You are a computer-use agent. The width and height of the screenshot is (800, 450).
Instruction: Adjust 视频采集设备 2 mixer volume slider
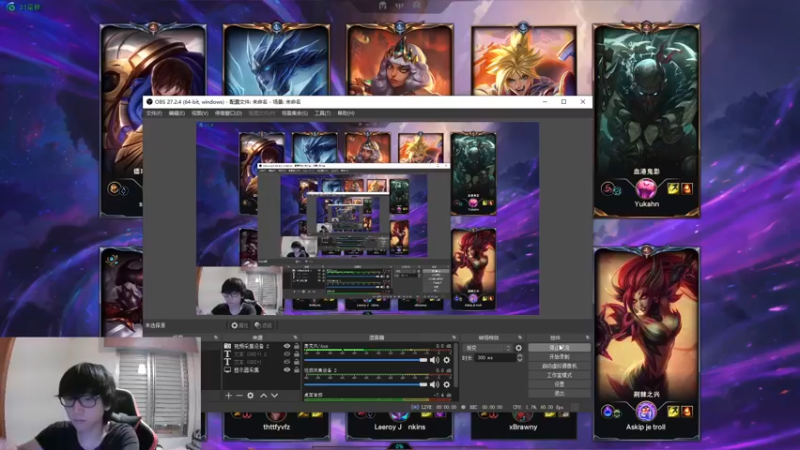click(x=365, y=385)
